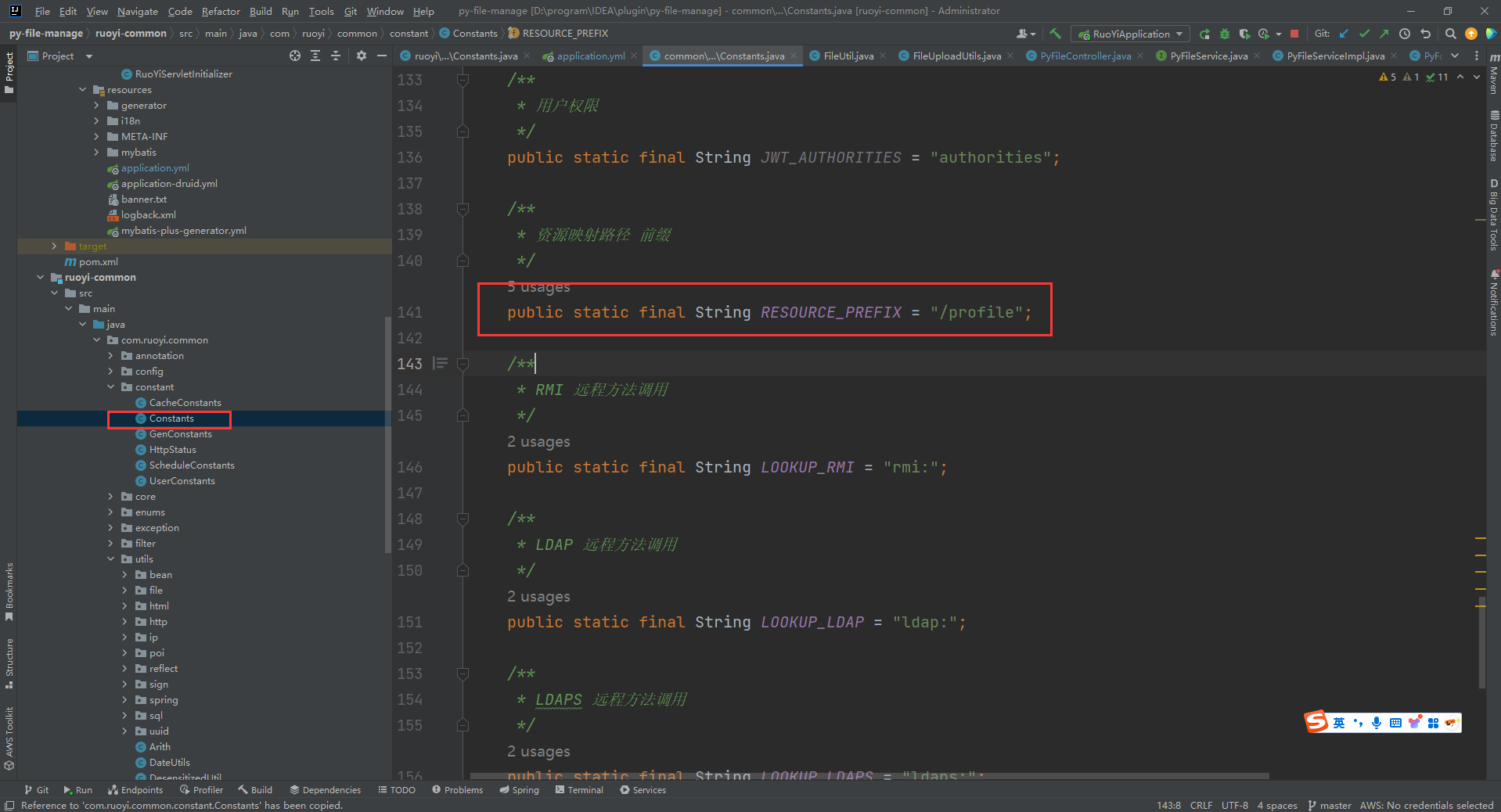This screenshot has height=812, width=1501.
Task: Open the Problems tool window
Action: (x=457, y=790)
